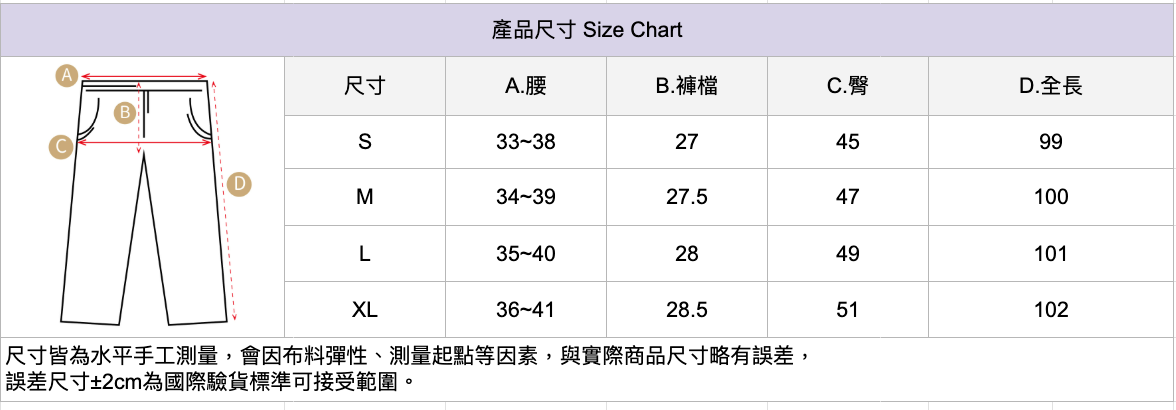Click the 33~38 waist cell
The width and height of the screenshot is (1176, 410).
click(526, 142)
